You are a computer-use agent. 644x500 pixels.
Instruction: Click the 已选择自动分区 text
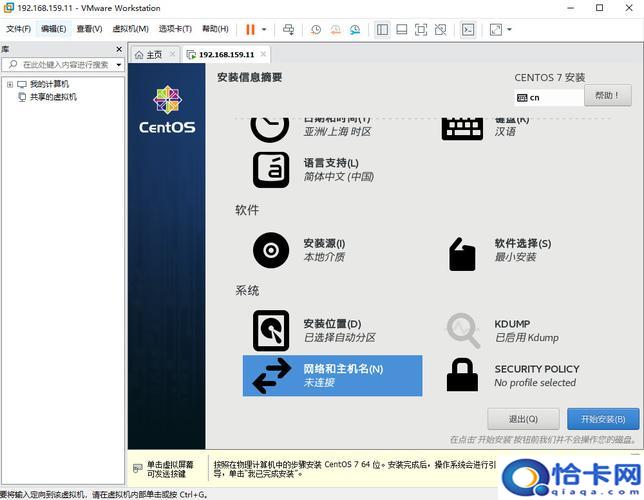tap(340, 338)
